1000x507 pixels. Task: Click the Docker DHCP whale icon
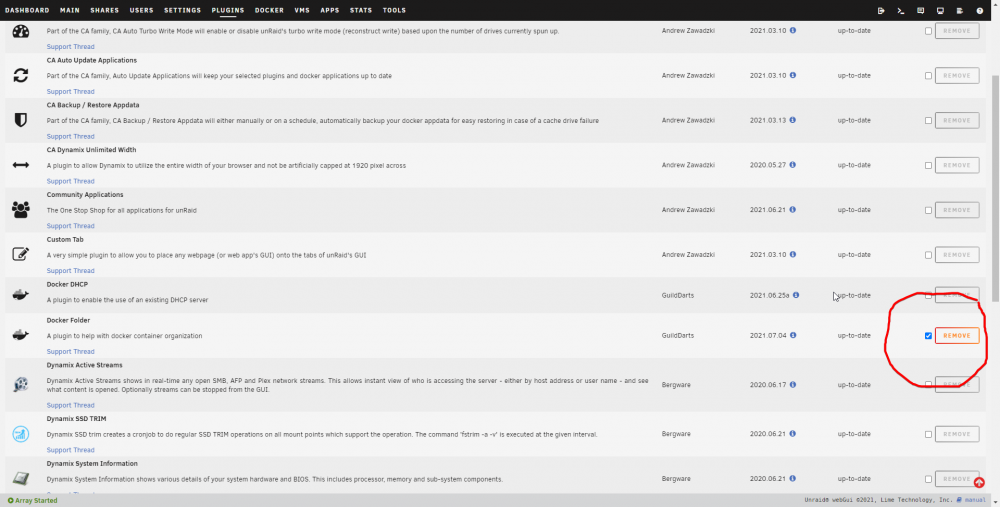20,295
